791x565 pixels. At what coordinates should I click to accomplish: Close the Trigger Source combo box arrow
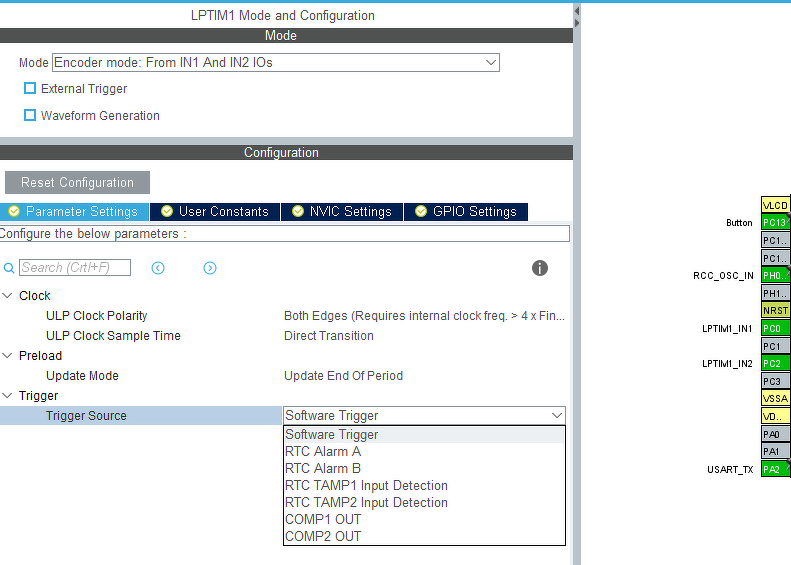click(557, 416)
